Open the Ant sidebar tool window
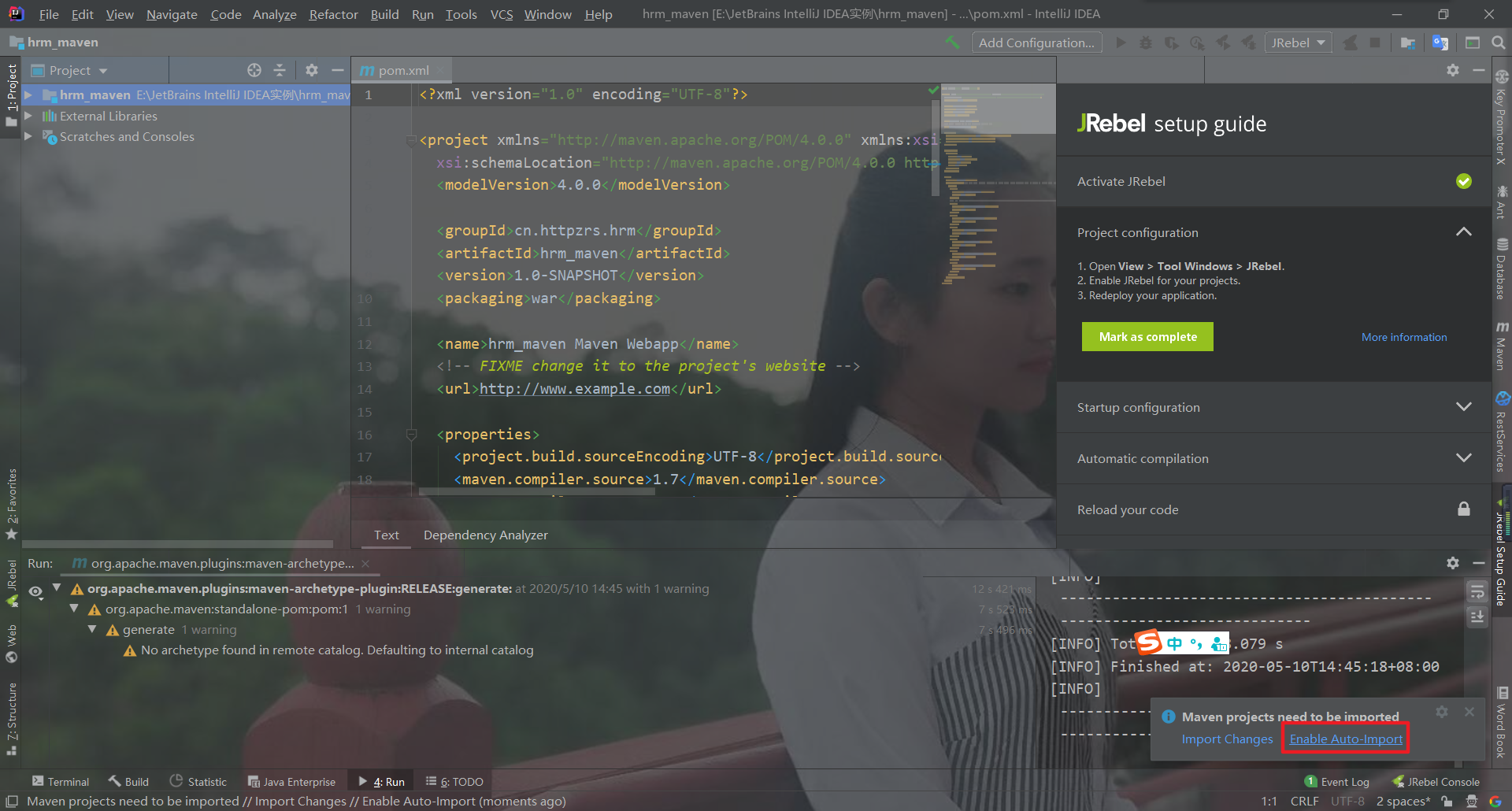The image size is (1512, 811). [1502, 202]
